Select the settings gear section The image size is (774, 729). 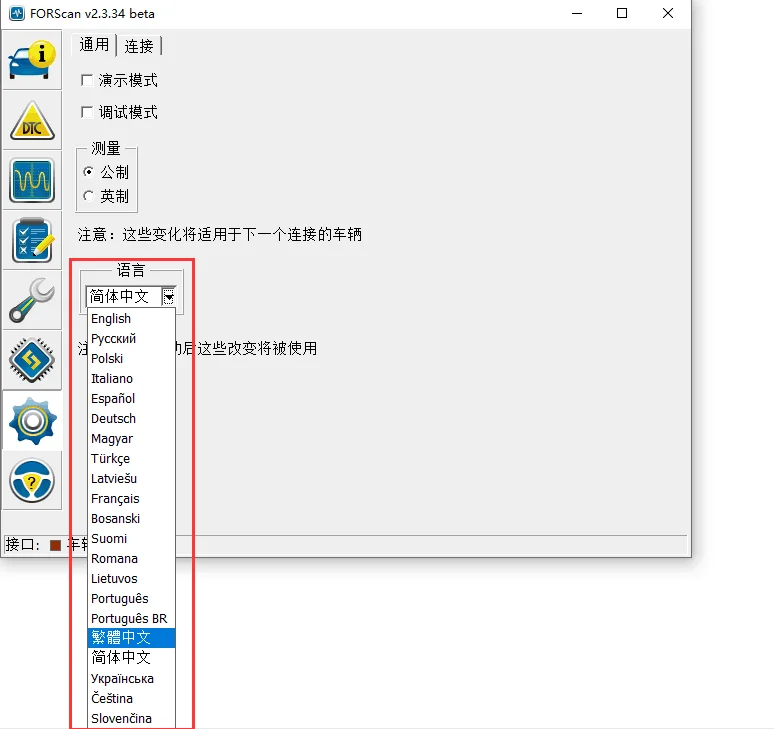[x=32, y=421]
